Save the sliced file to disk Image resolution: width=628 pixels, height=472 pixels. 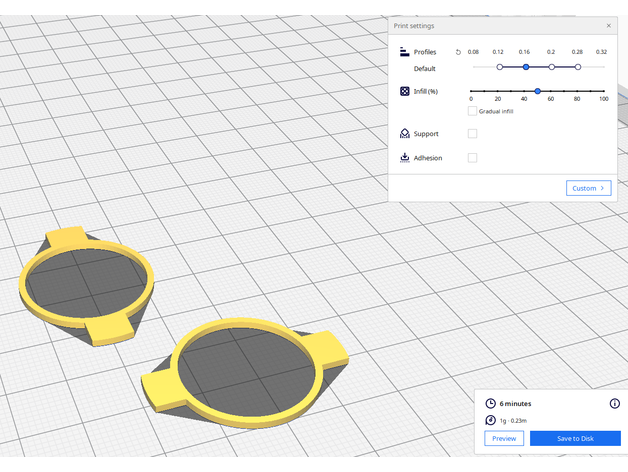pyautogui.click(x=575, y=438)
